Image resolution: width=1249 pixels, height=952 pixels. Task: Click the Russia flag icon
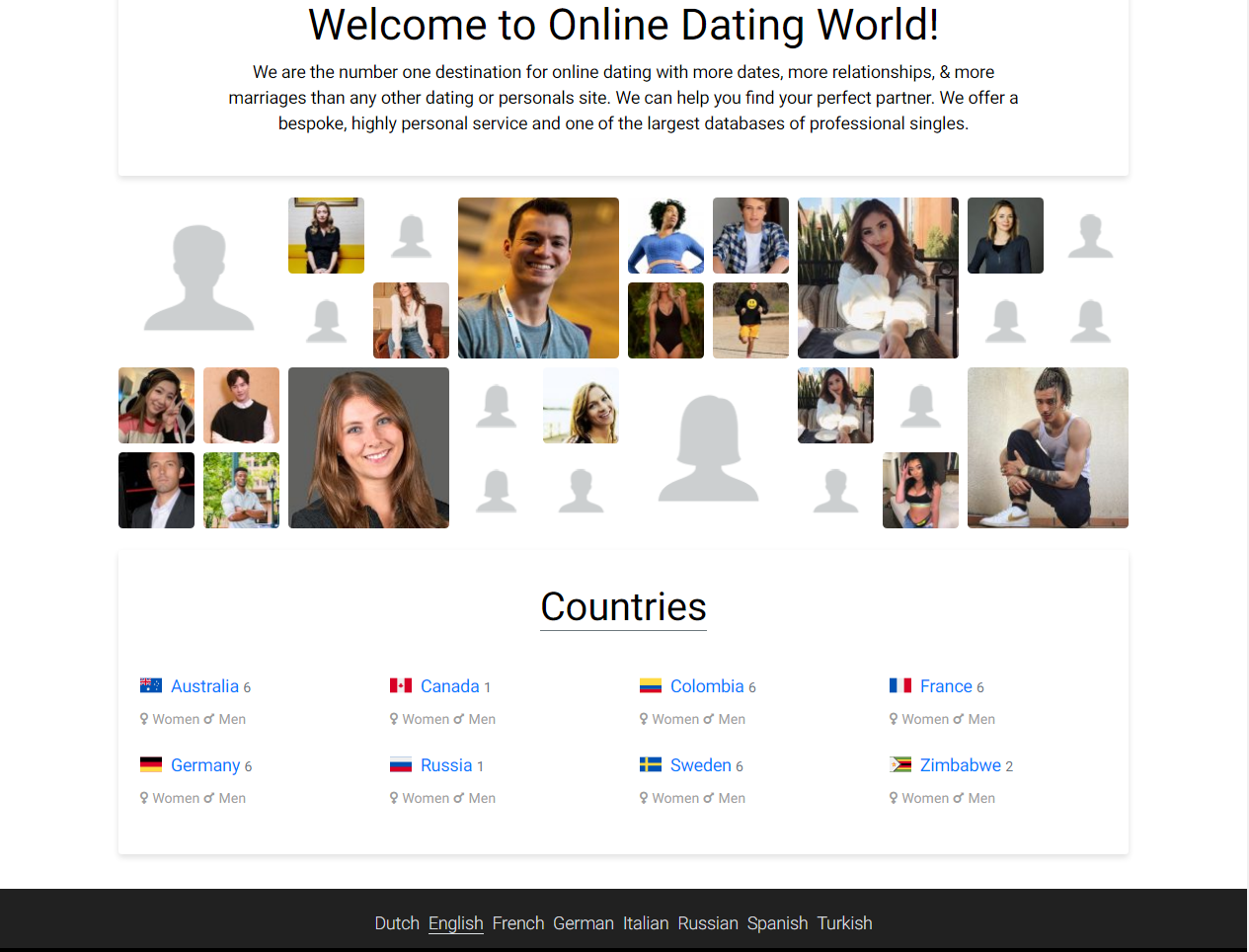tap(400, 764)
